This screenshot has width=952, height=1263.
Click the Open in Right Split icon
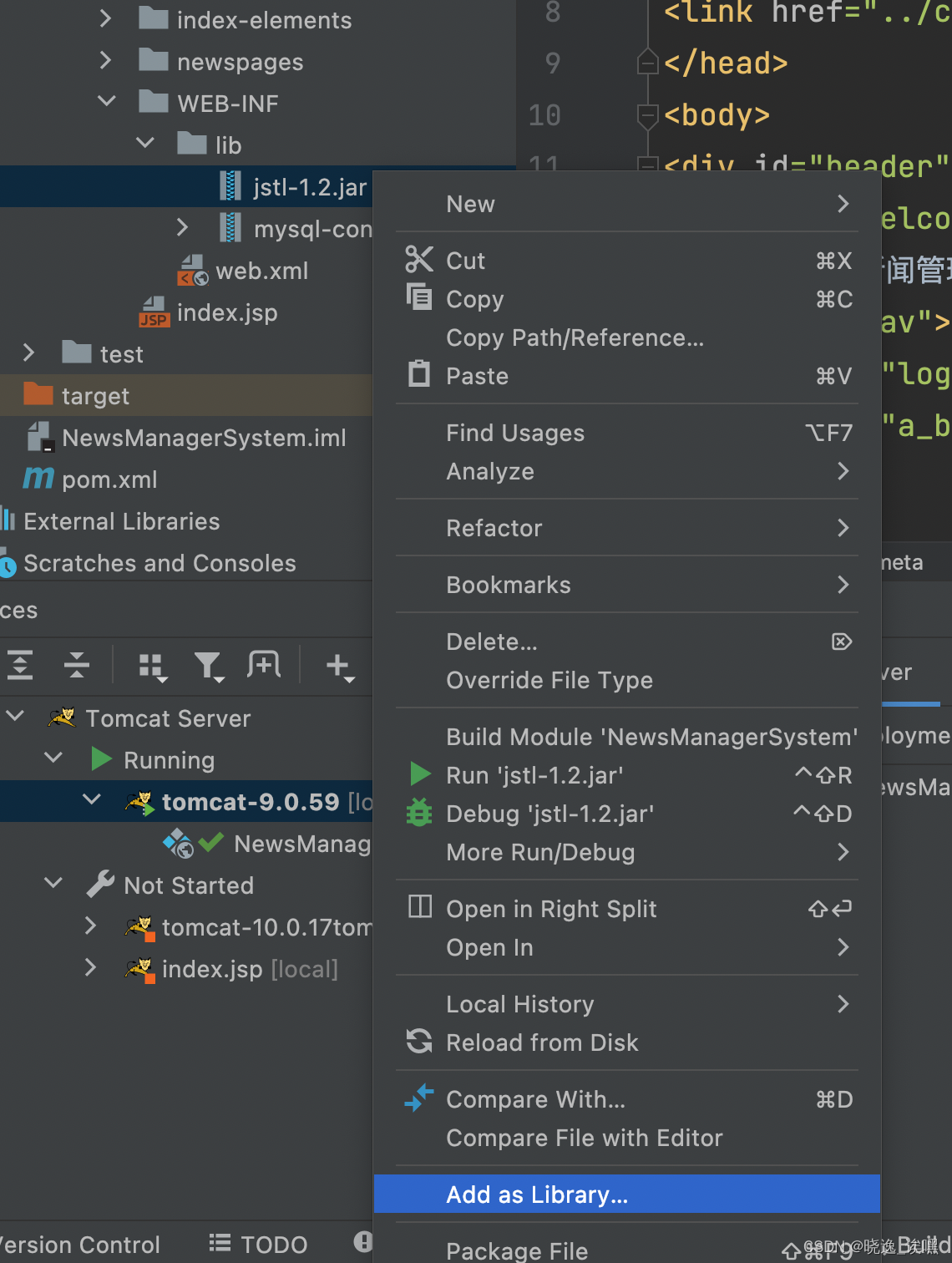click(420, 906)
